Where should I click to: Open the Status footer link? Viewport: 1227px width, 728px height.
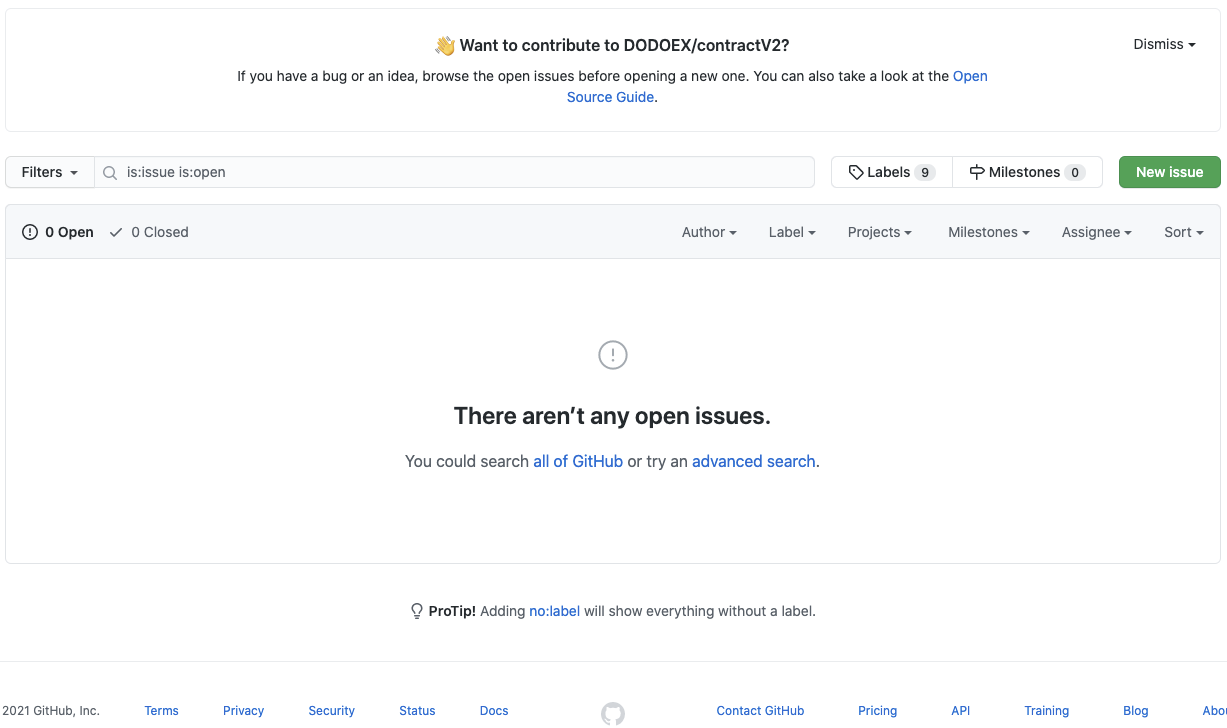click(417, 711)
